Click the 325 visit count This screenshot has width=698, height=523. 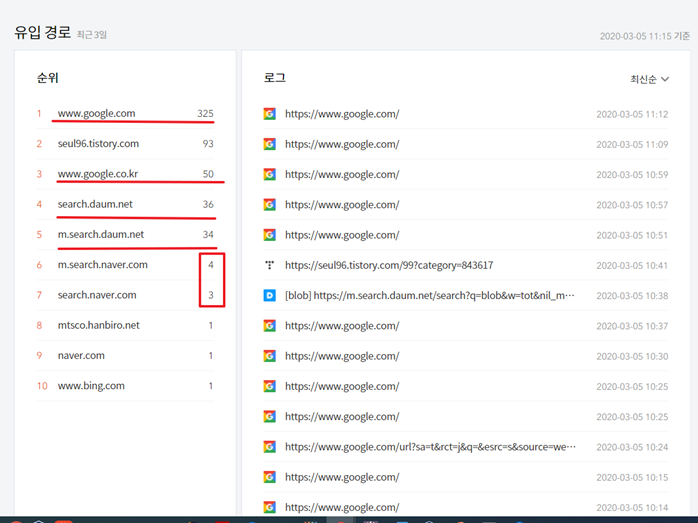click(205, 114)
